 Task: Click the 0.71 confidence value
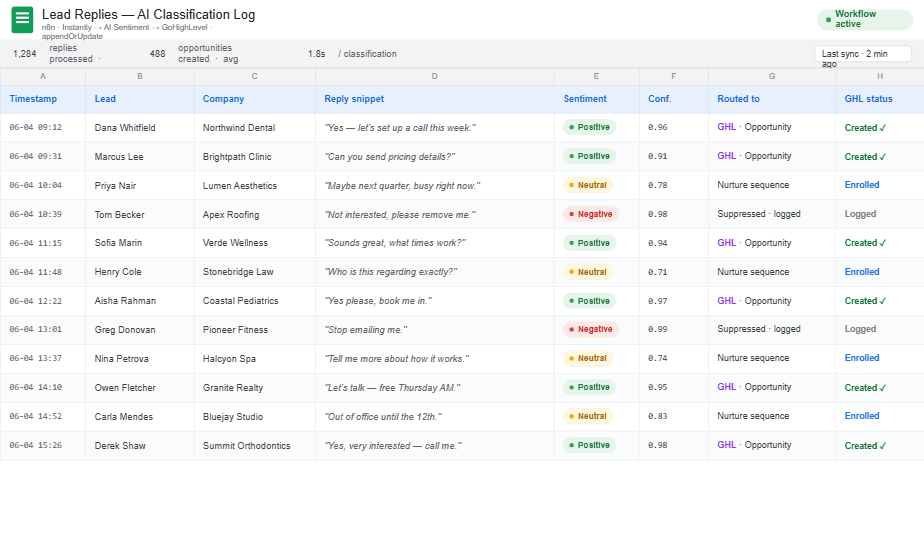click(x=658, y=272)
